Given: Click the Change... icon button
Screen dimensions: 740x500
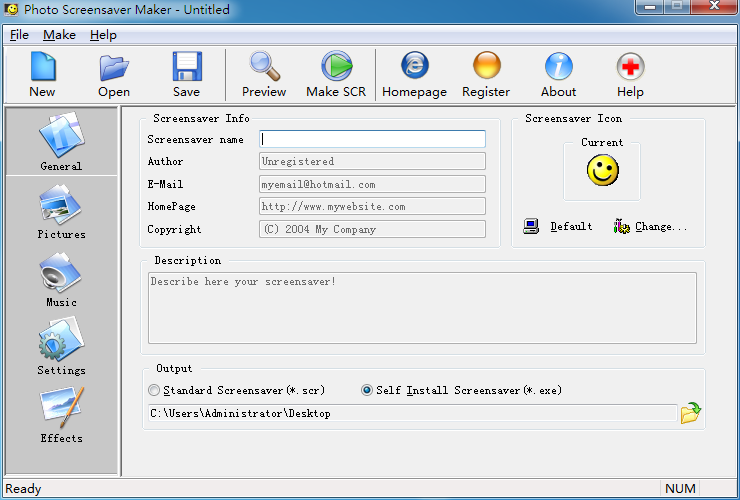Looking at the screenshot, I should pos(651,227).
